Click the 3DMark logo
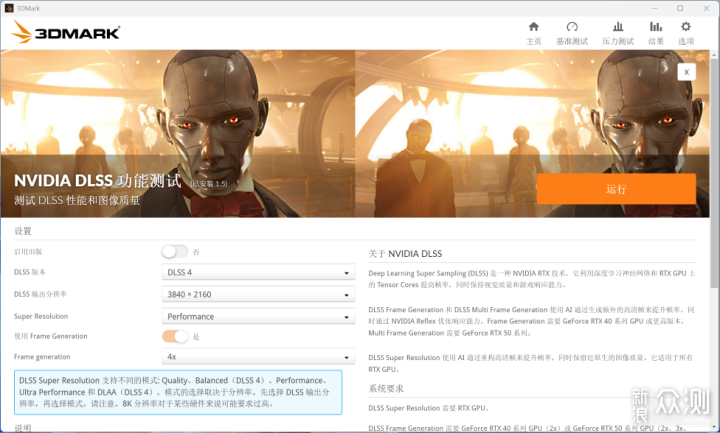 click(x=66, y=32)
